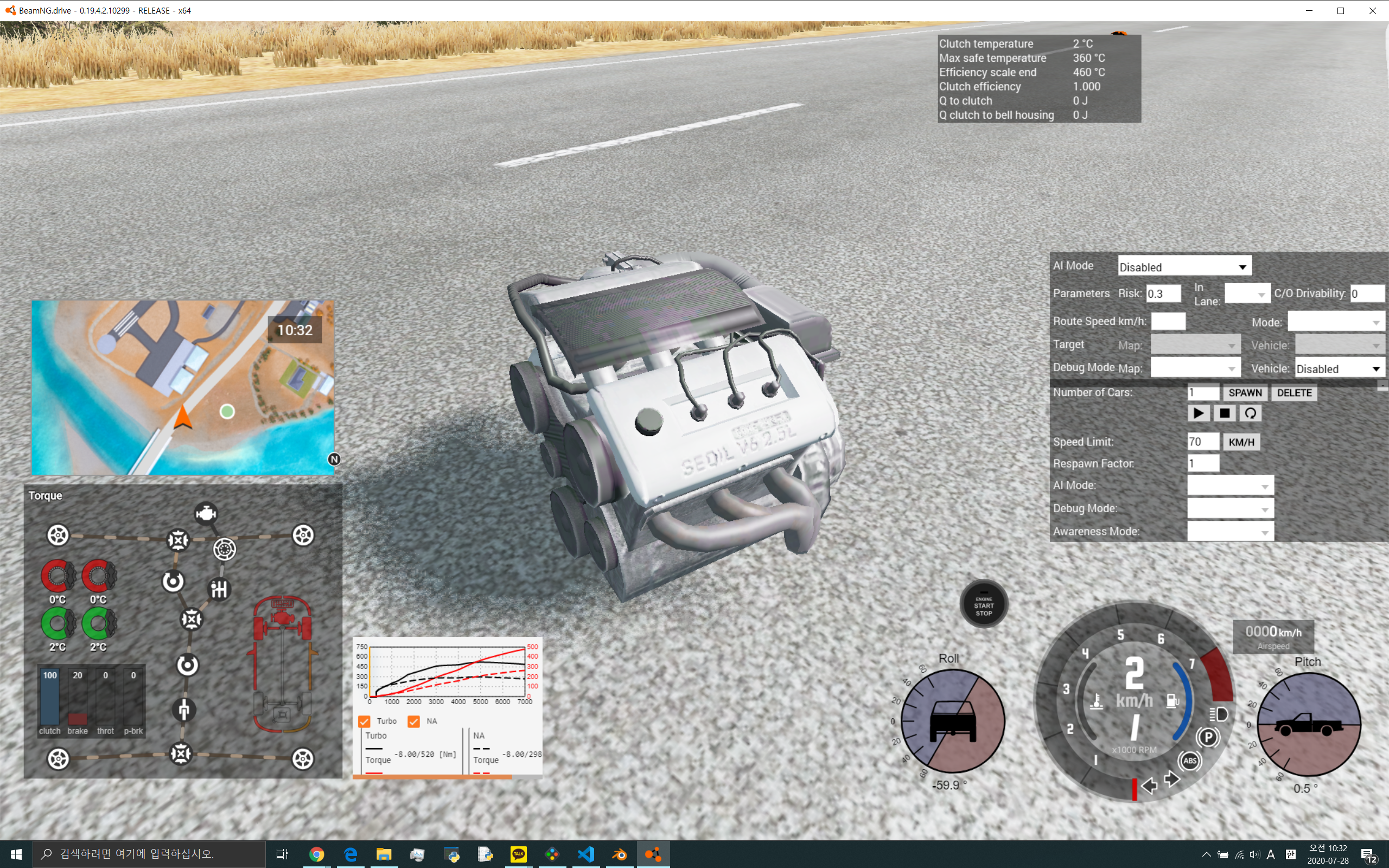Click the ABS indicator on the gauge
Viewport: 1389px width, 868px height.
(x=1190, y=761)
